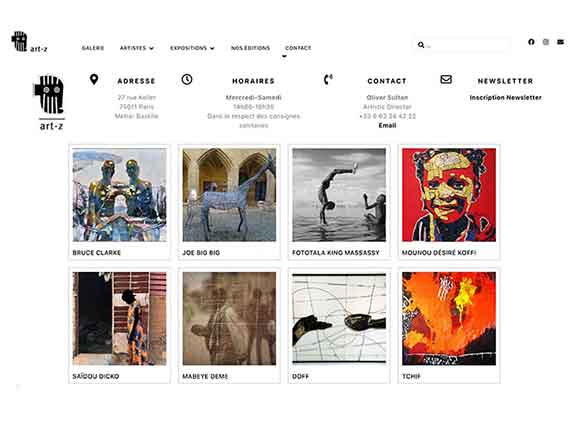Click the search magnifier icon

coord(421,45)
